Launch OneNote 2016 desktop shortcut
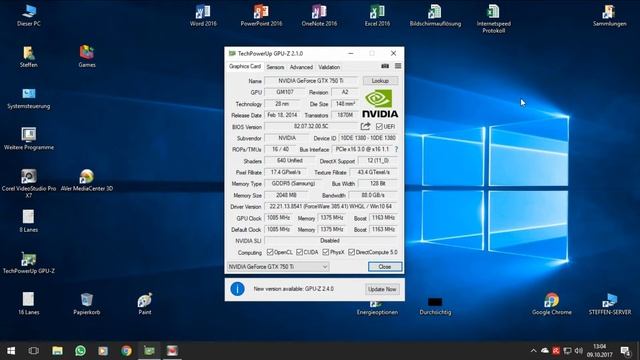The image size is (640, 360). pos(319,15)
